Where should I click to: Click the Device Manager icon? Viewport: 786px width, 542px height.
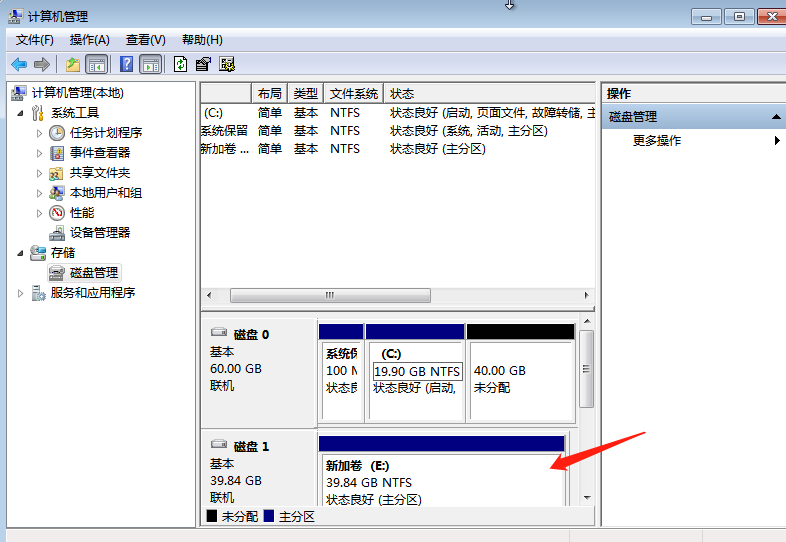click(x=57, y=233)
